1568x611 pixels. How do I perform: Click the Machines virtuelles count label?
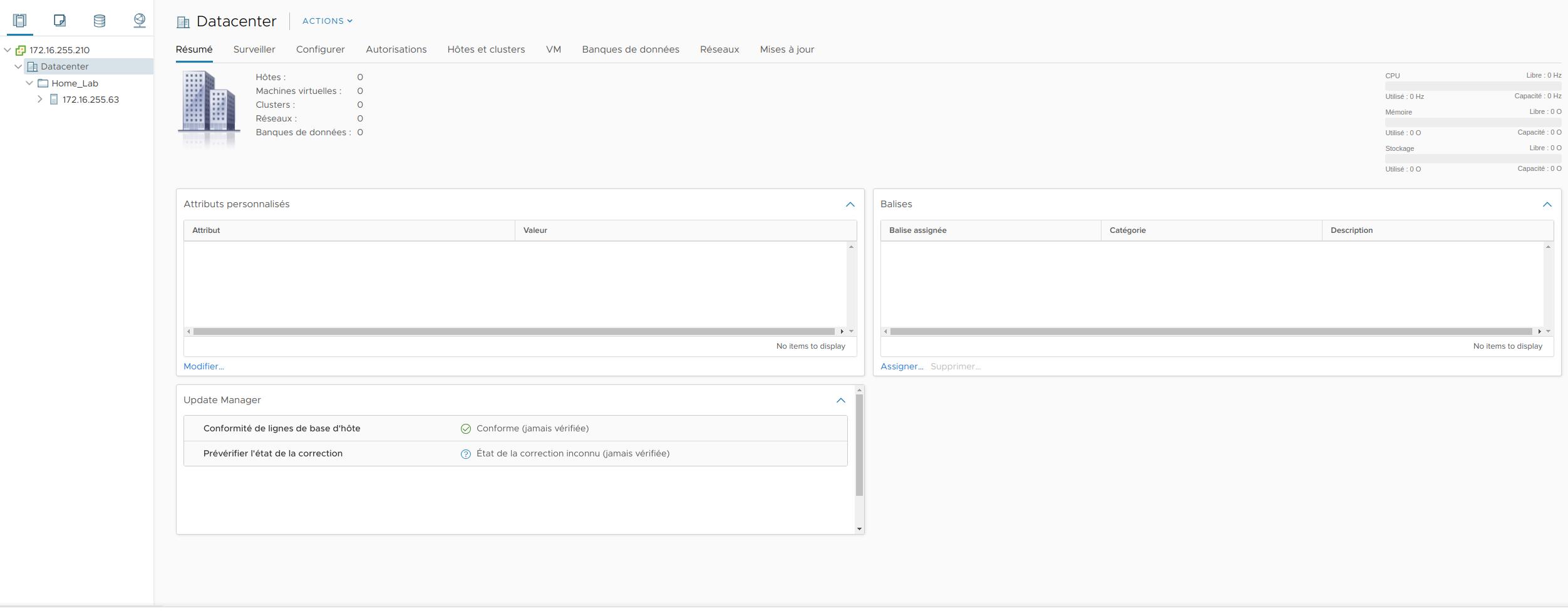(299, 91)
